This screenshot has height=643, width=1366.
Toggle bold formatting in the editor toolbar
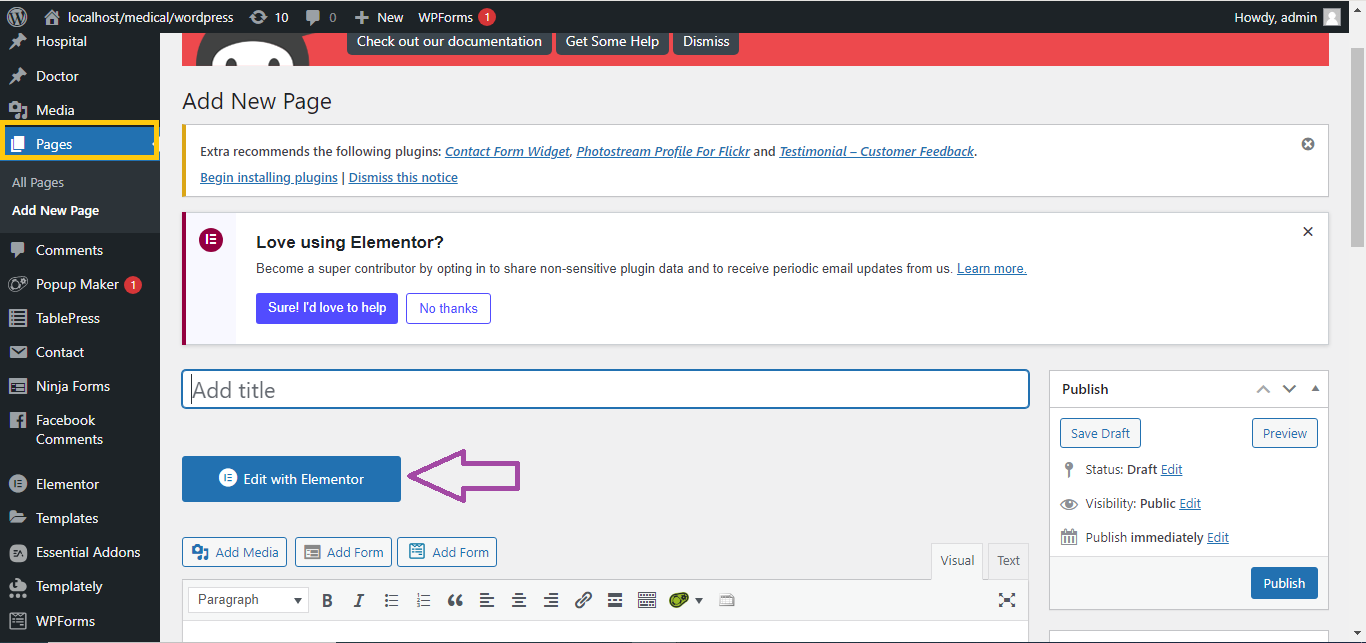tap(327, 600)
